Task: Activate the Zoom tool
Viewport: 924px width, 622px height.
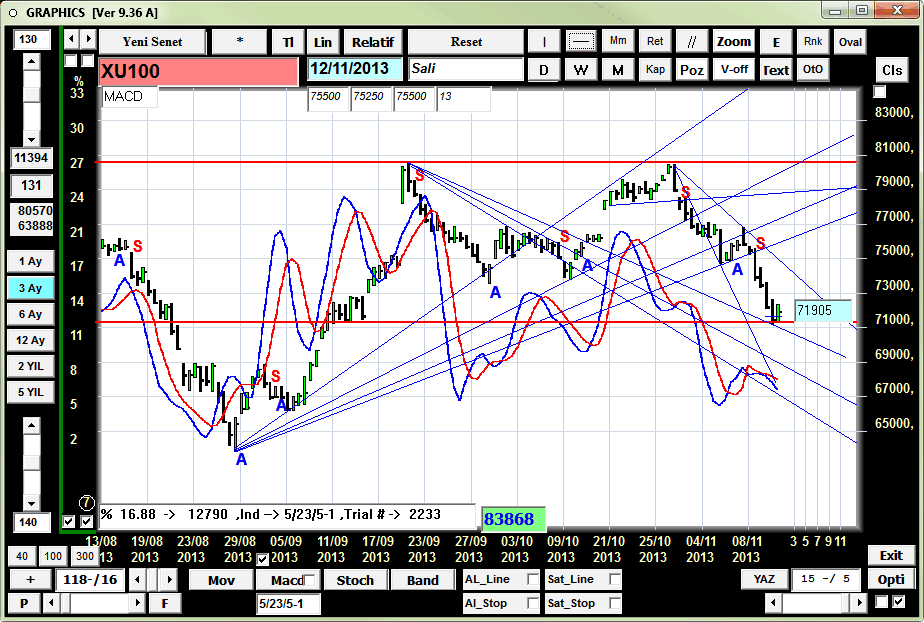Action: point(733,42)
